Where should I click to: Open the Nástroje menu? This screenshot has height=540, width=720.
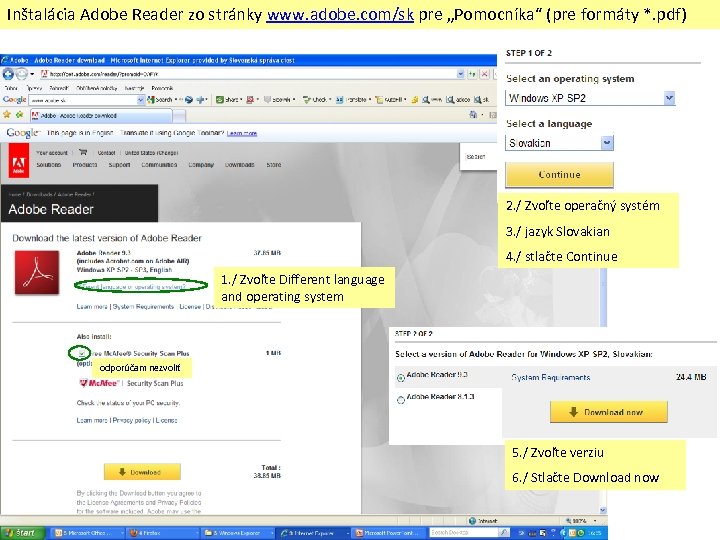(134, 88)
